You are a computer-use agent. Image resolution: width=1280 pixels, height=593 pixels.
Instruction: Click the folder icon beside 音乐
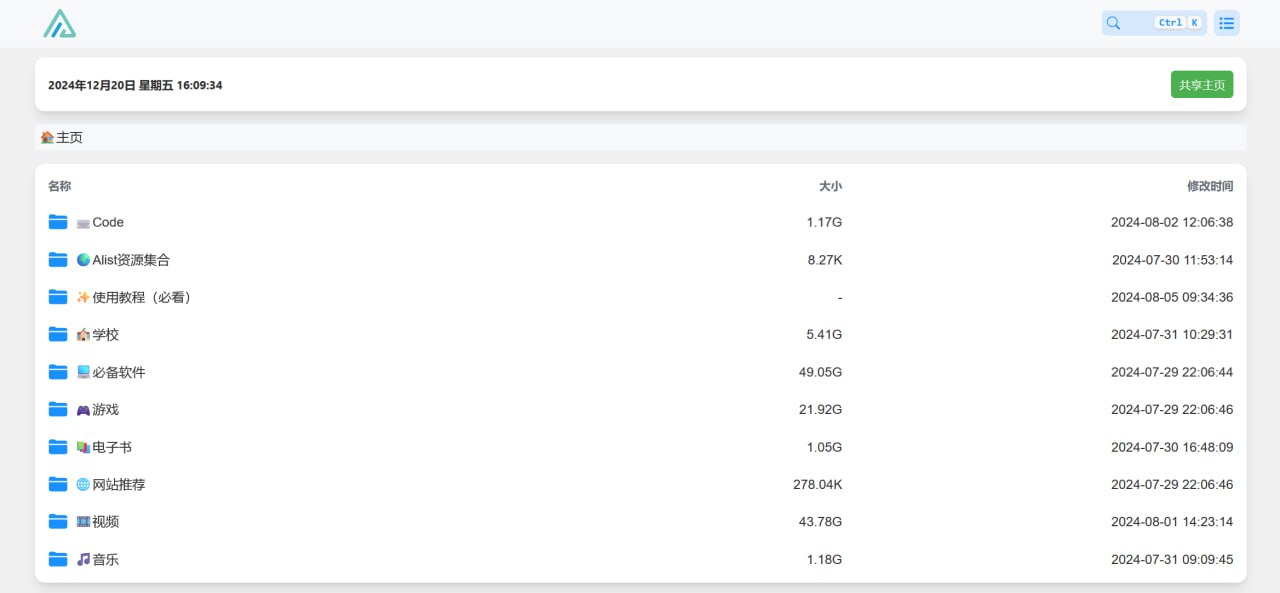[x=58, y=559]
